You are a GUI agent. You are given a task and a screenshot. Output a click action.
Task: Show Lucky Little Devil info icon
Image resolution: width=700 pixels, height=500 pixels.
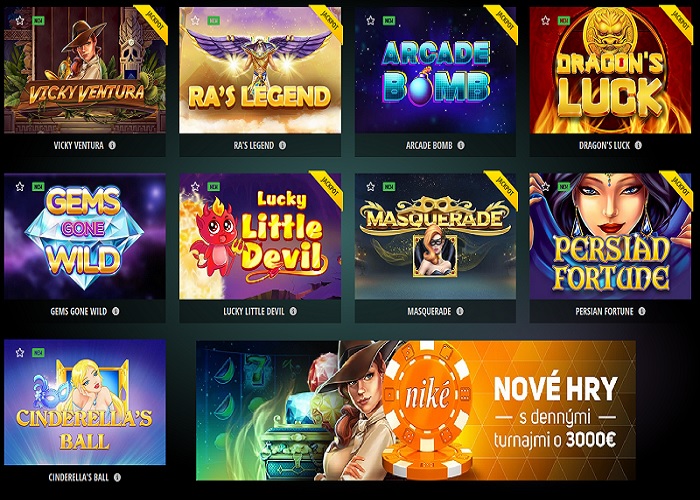click(293, 311)
